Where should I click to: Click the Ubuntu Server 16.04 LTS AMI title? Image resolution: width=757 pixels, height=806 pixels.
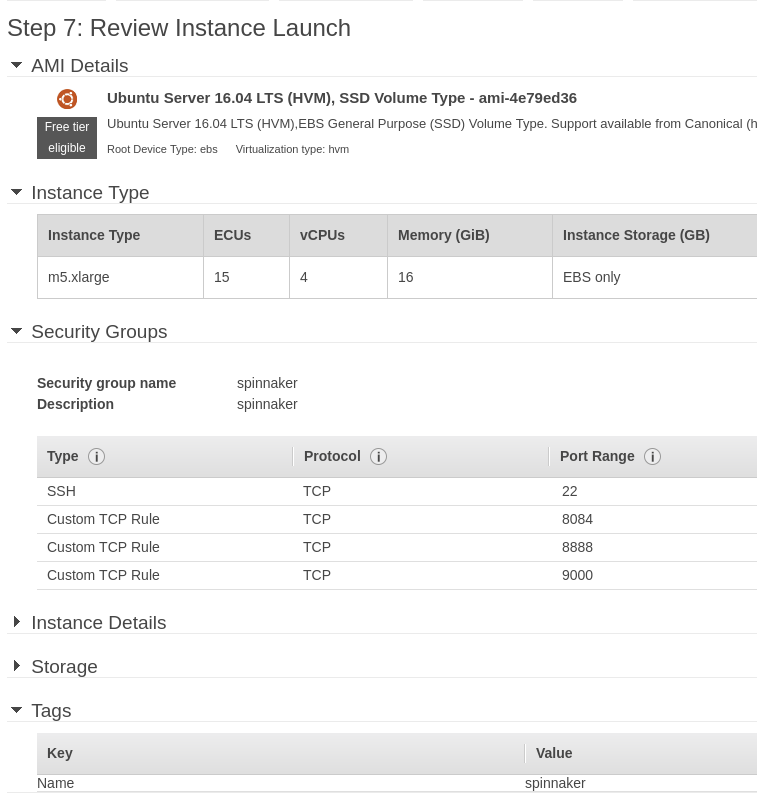point(342,98)
